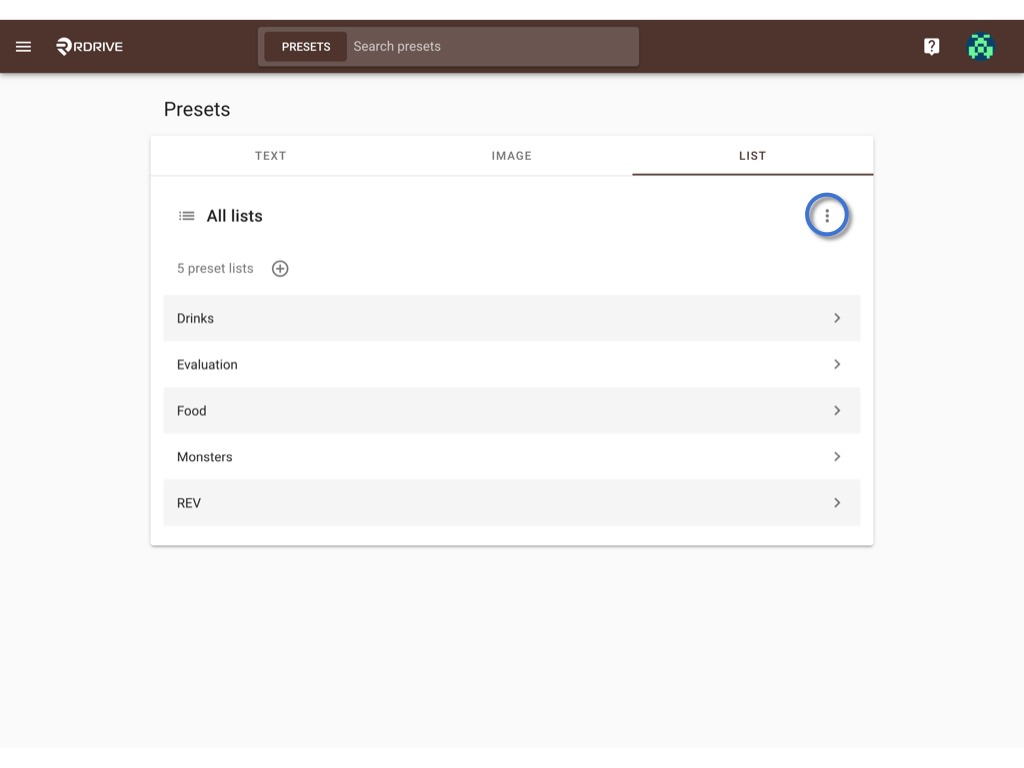Screen dimensions: 1024x768
Task: Open the help question mark icon
Action: 931,46
